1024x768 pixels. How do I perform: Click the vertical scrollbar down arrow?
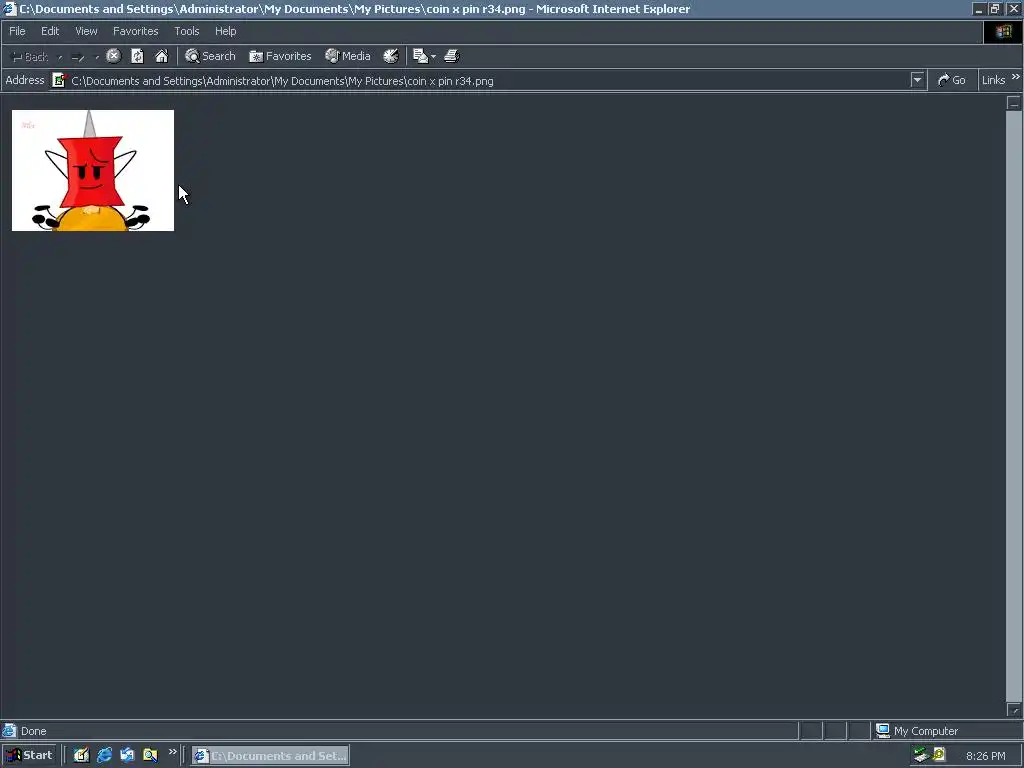pyautogui.click(x=1014, y=710)
